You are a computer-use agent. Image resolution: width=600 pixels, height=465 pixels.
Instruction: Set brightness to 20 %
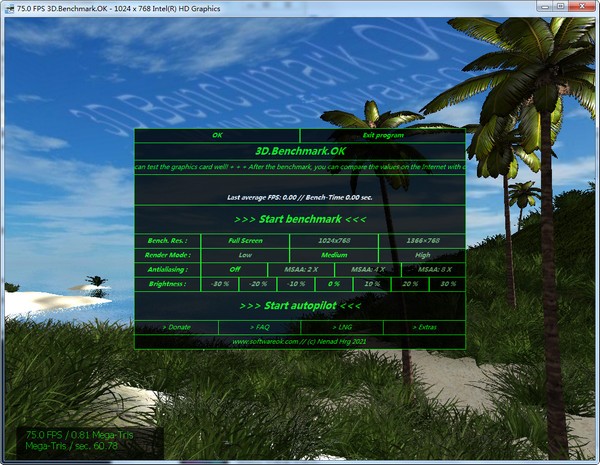[410, 284]
